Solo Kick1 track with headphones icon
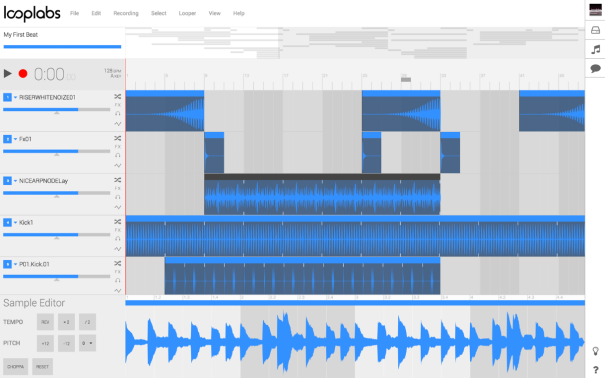Screen dimensions: 605x378 point(118,238)
